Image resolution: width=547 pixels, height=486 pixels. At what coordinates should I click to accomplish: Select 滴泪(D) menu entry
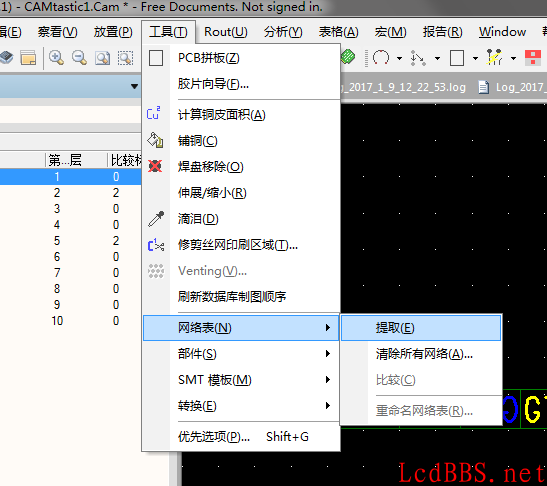point(241,219)
